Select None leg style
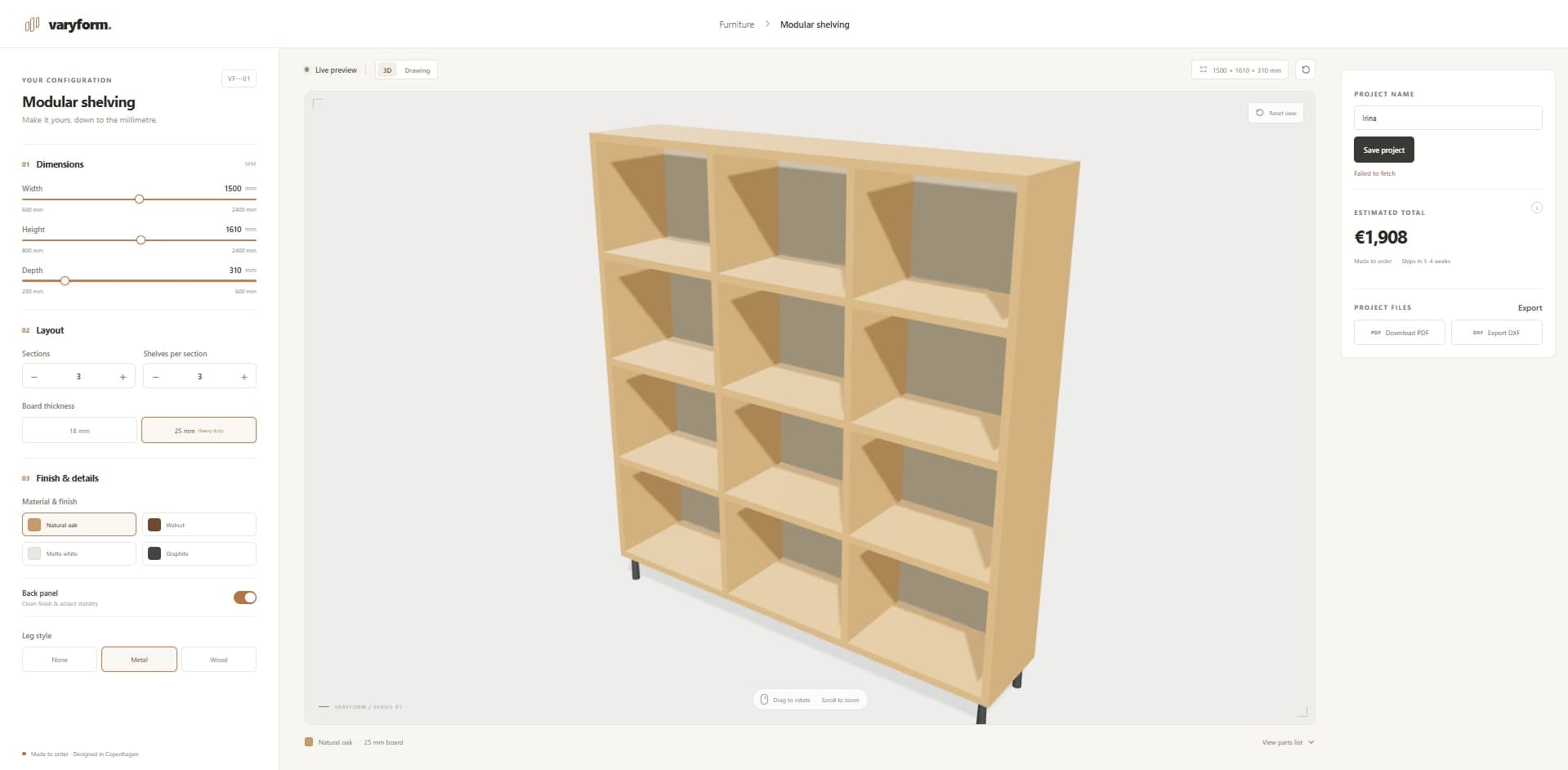The image size is (1568, 770). [x=60, y=660]
